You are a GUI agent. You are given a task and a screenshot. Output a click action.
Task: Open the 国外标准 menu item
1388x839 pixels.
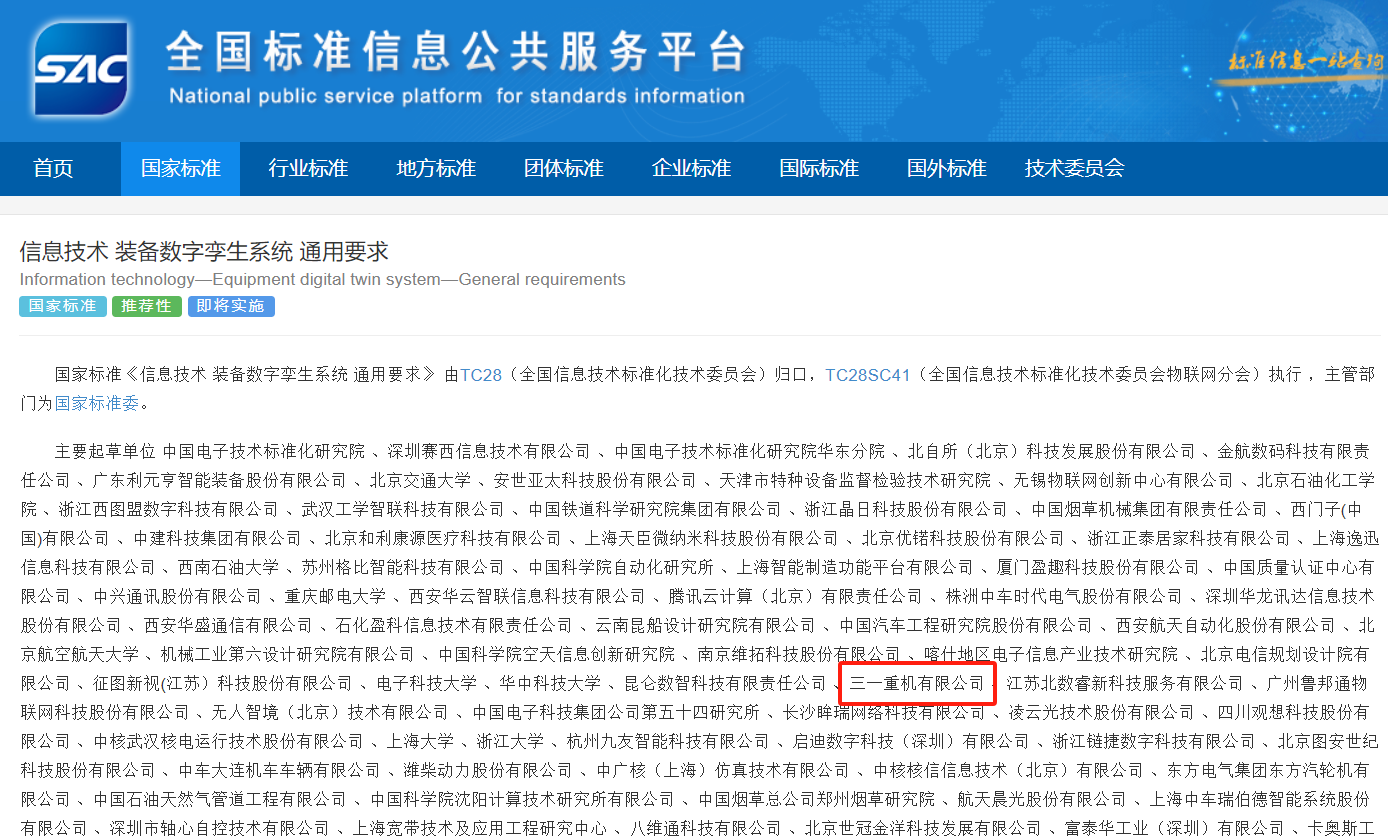[x=946, y=168]
